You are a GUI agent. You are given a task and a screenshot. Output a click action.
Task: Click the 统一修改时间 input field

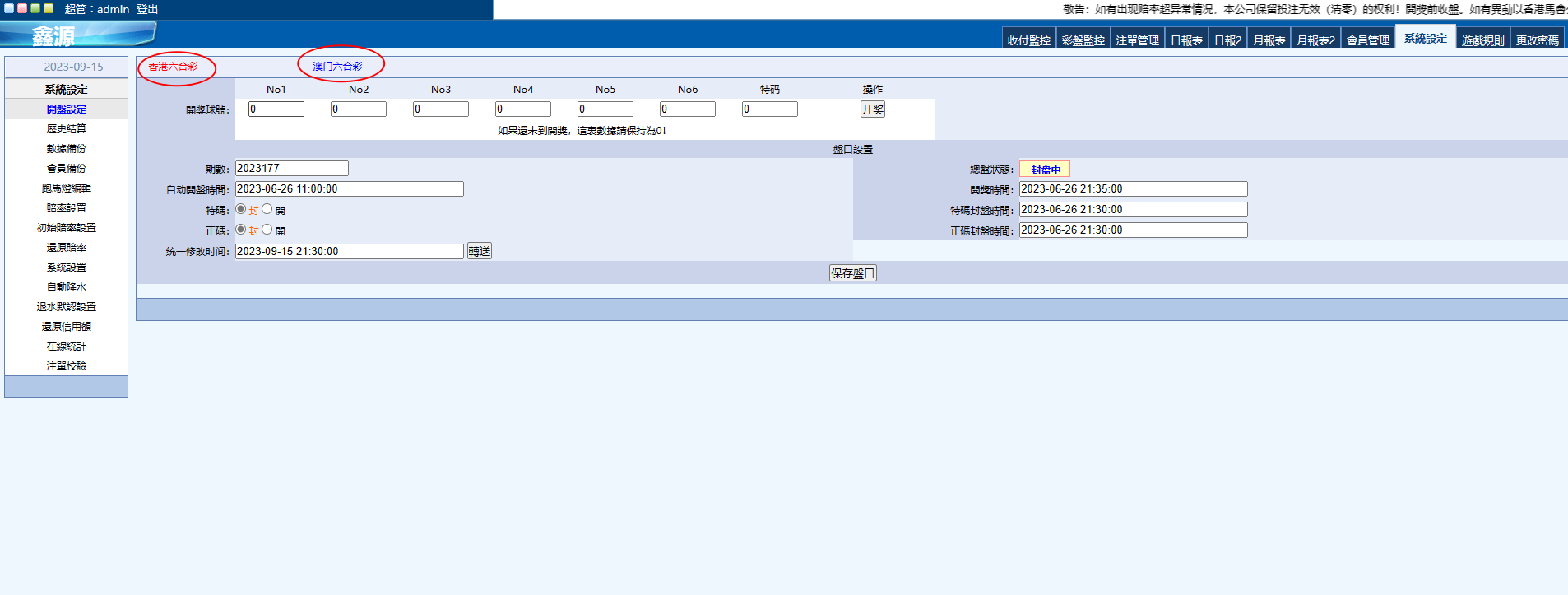tap(350, 251)
